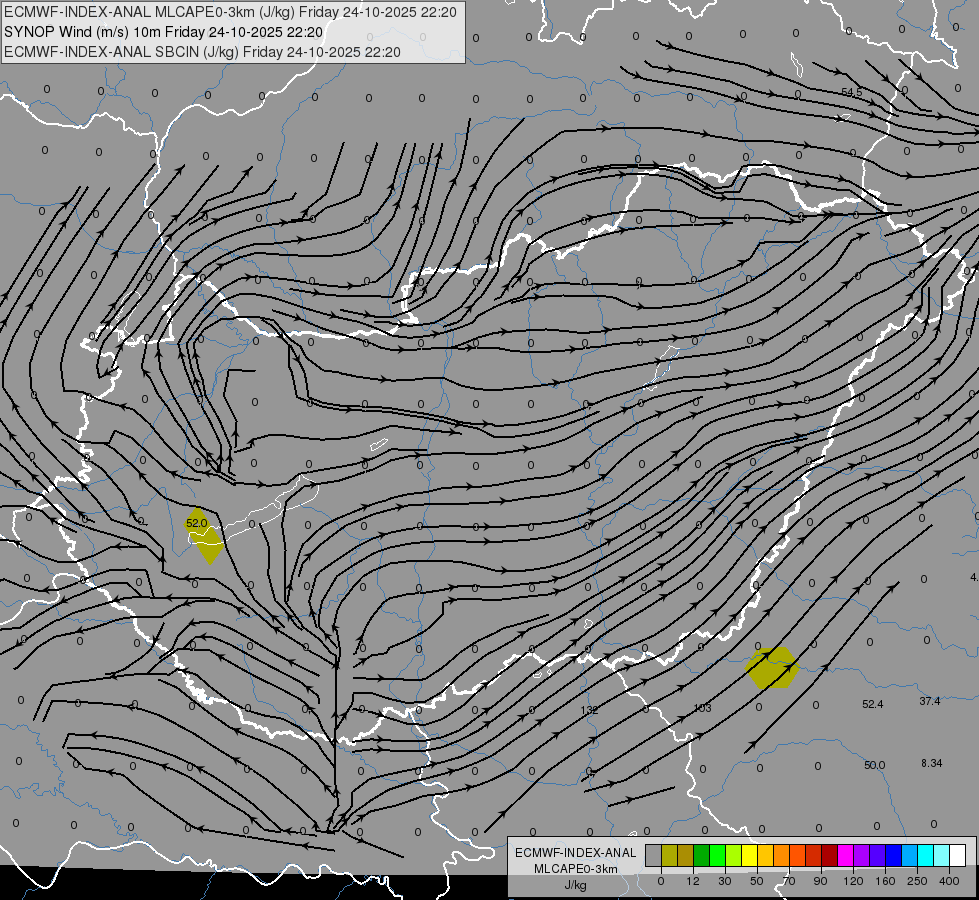Click the J/kg unit label in legend
The image size is (979, 900).
coord(575,885)
